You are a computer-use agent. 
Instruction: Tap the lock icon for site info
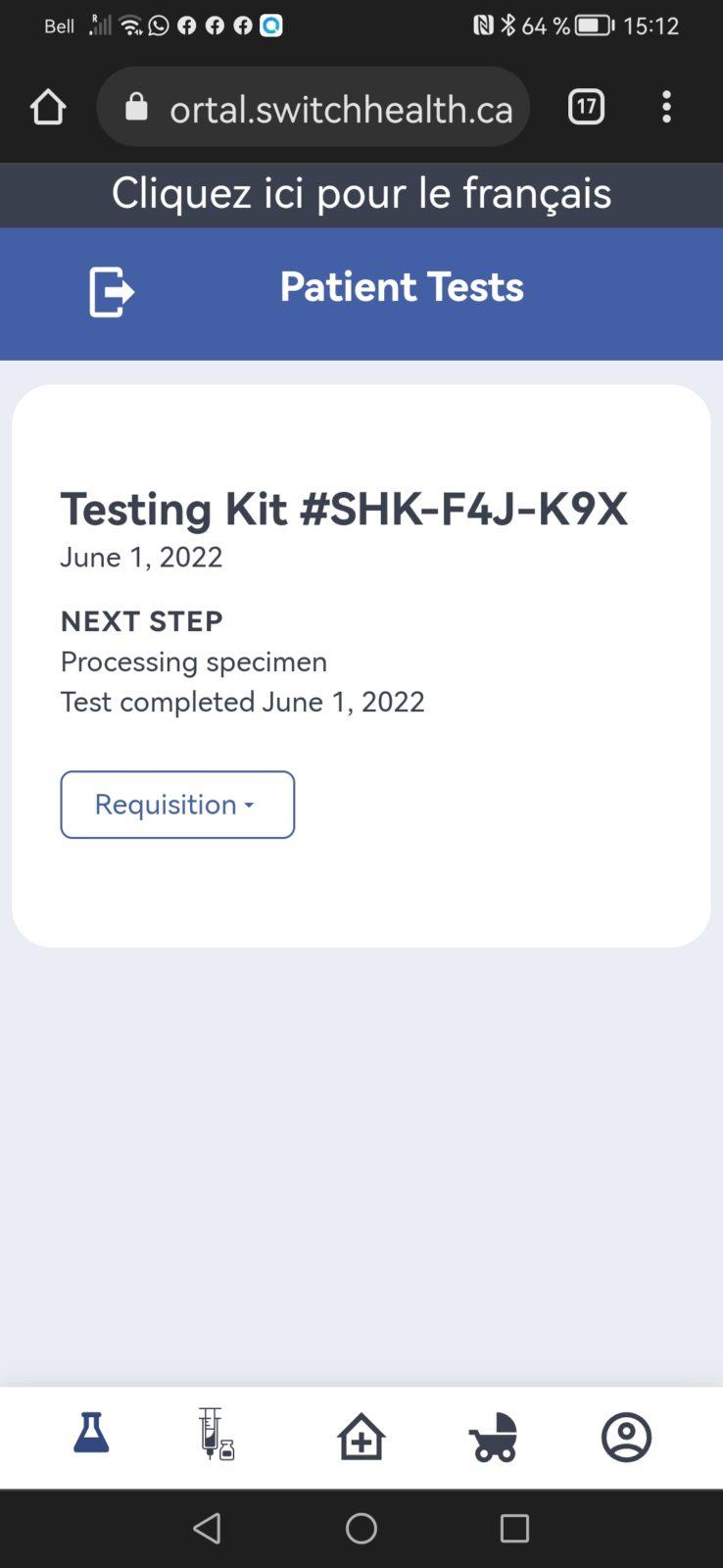click(137, 107)
